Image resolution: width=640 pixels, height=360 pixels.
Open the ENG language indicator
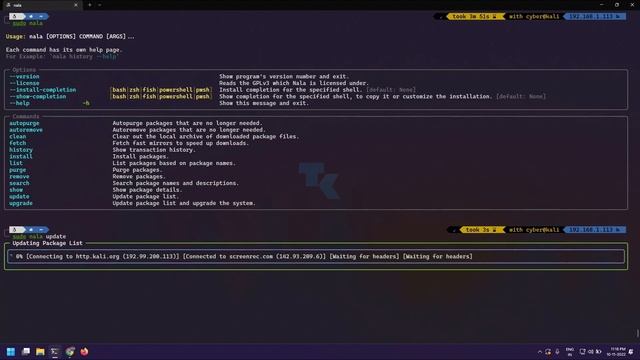(x=570, y=351)
